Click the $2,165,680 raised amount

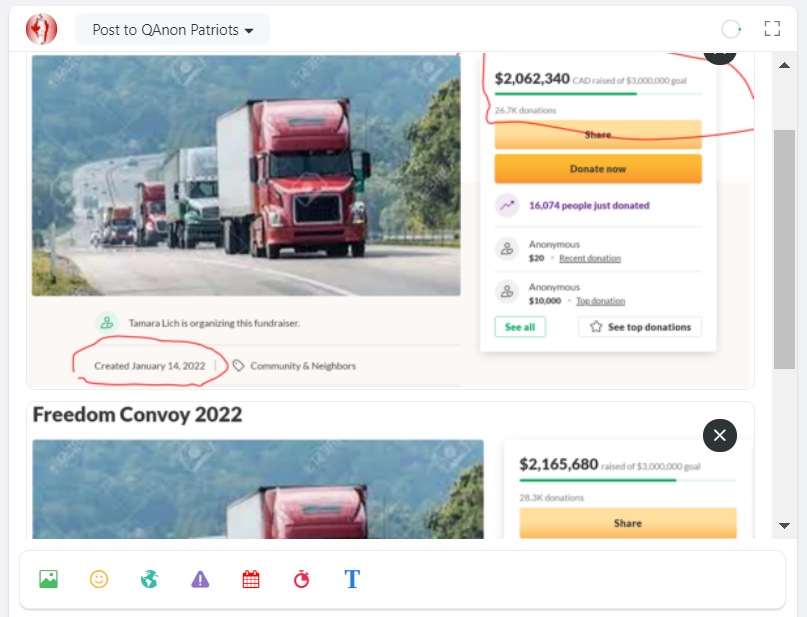point(559,464)
